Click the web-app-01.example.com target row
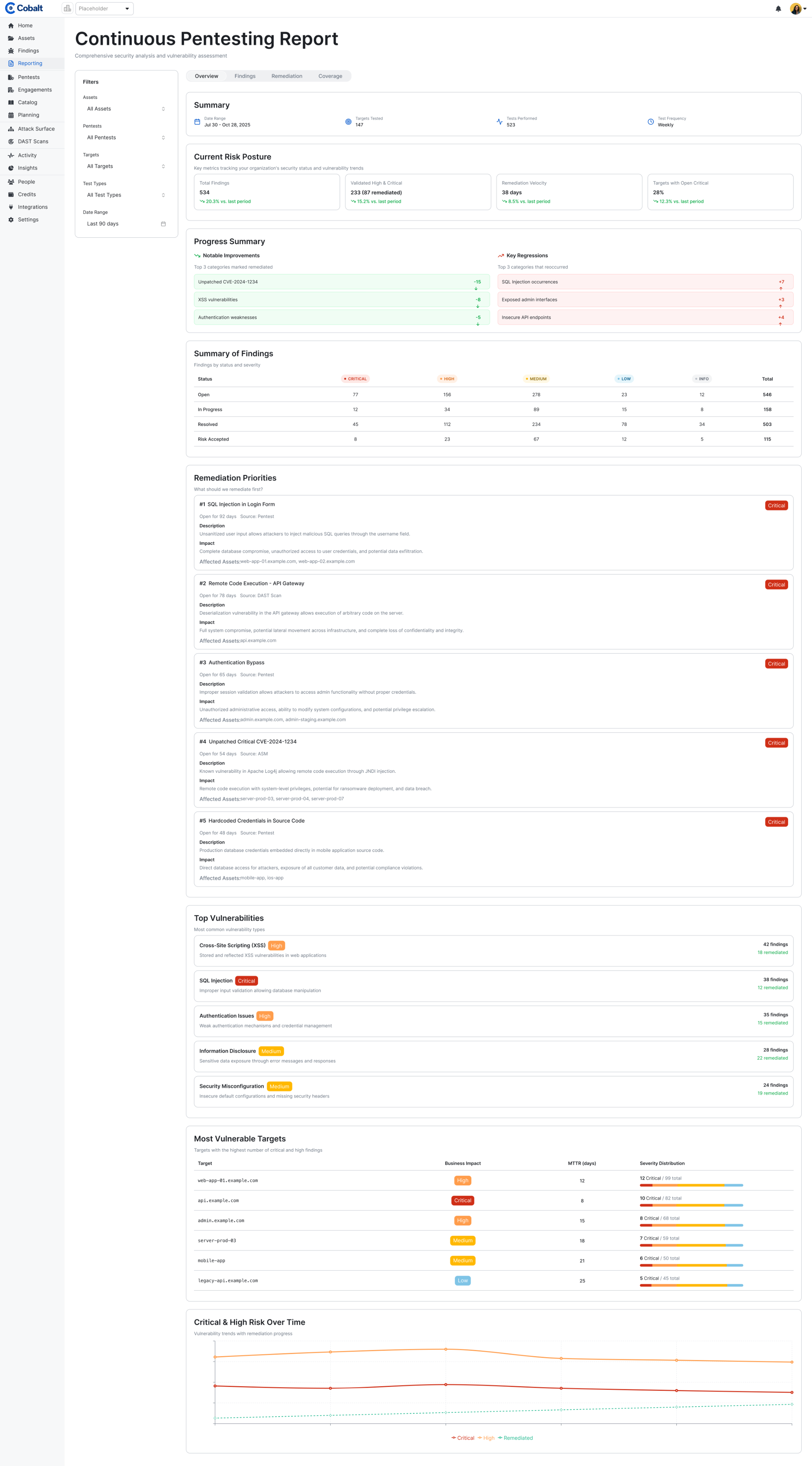The image size is (812, 1466). pyautogui.click(x=493, y=1180)
